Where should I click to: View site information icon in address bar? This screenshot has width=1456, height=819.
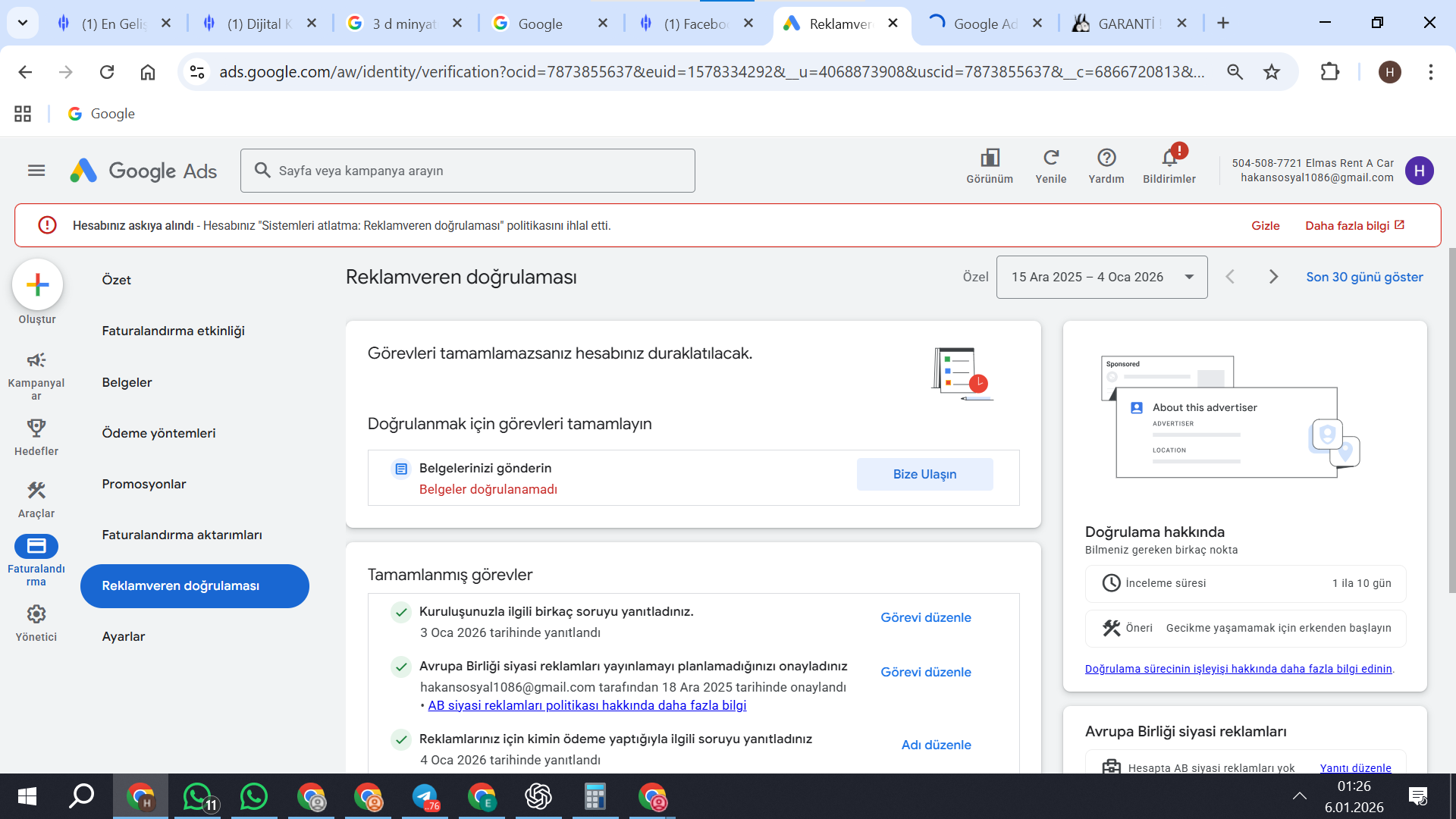pos(197,72)
